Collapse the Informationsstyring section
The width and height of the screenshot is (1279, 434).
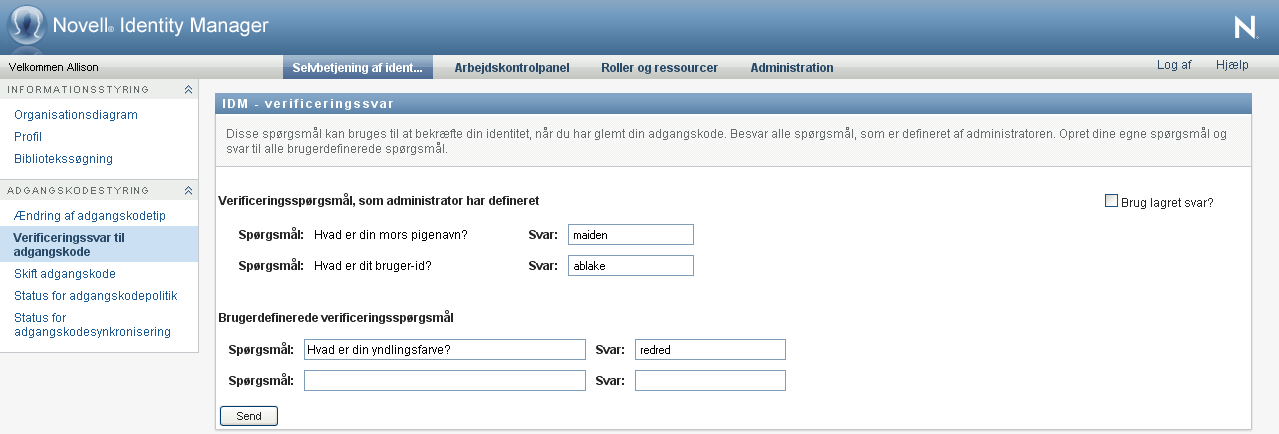pos(188,90)
